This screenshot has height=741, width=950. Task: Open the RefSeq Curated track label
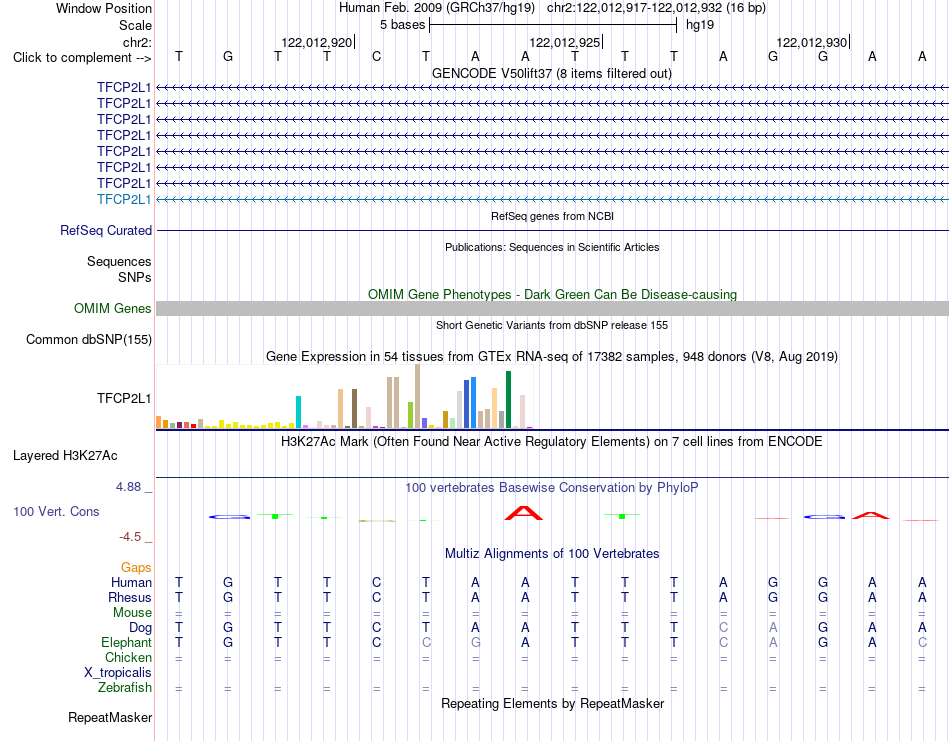pyautogui.click(x=106, y=230)
